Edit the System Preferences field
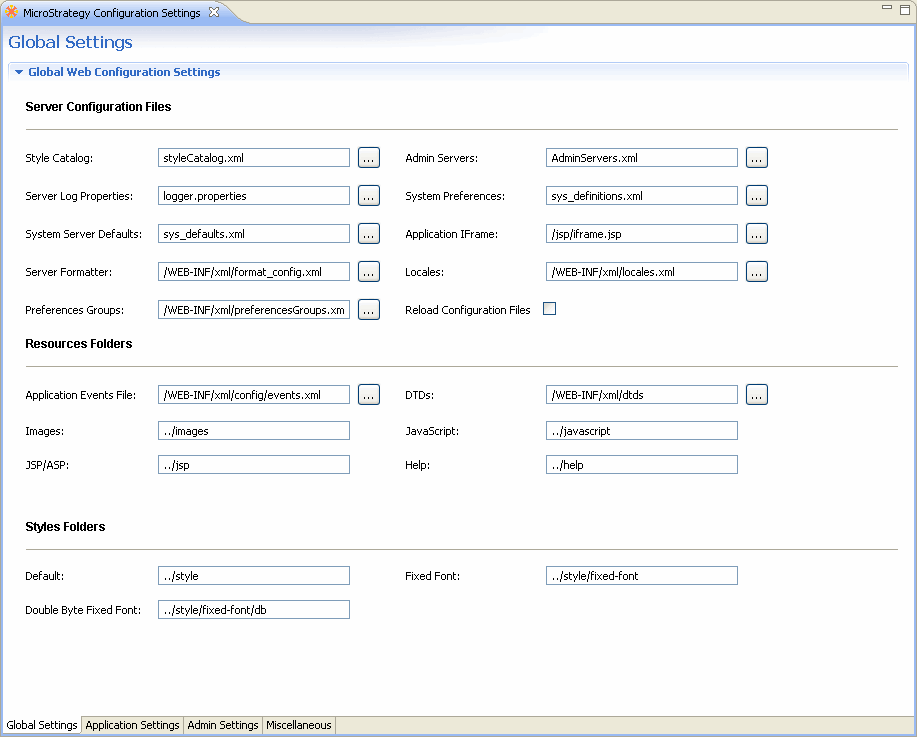The width and height of the screenshot is (917, 737). coord(642,195)
